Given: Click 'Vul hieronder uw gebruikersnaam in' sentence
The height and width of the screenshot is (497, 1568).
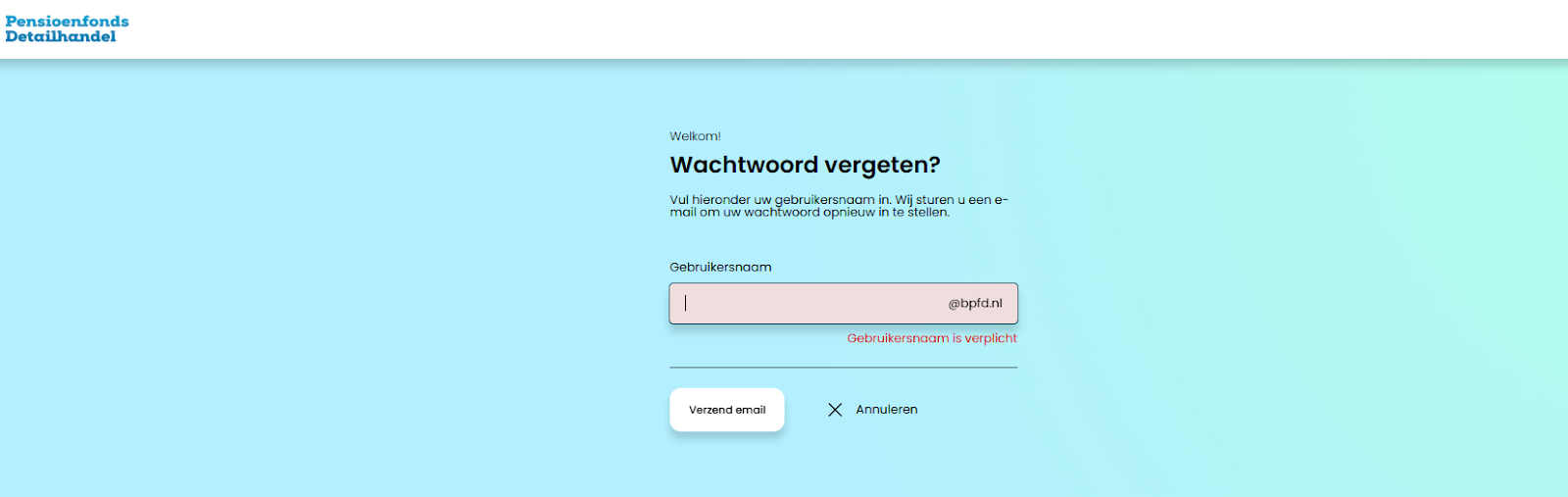Looking at the screenshot, I should click(780, 200).
